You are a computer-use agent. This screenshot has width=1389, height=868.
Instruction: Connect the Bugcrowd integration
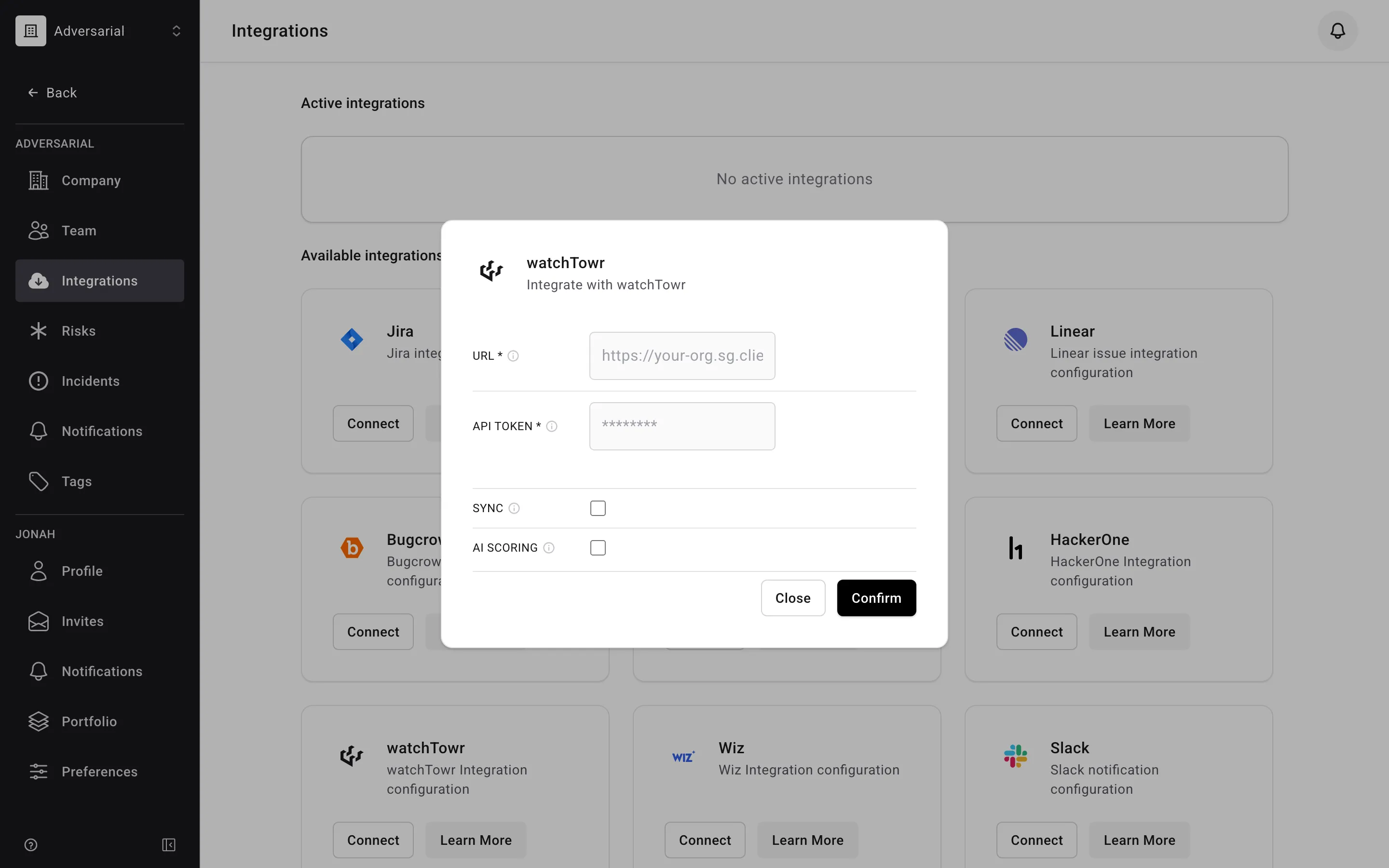tap(373, 632)
